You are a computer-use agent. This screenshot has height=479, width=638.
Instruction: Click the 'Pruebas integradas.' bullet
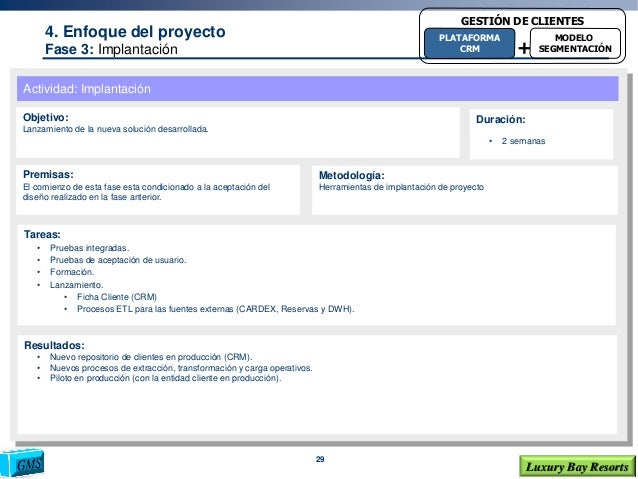click(89, 248)
